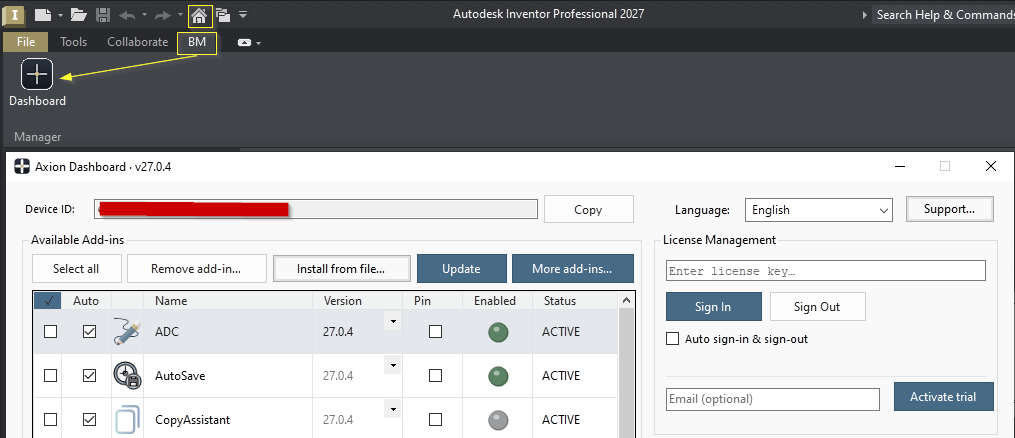Toggle Auto checkbox for CopyAssistant
The image size is (1015, 438).
tap(89, 419)
